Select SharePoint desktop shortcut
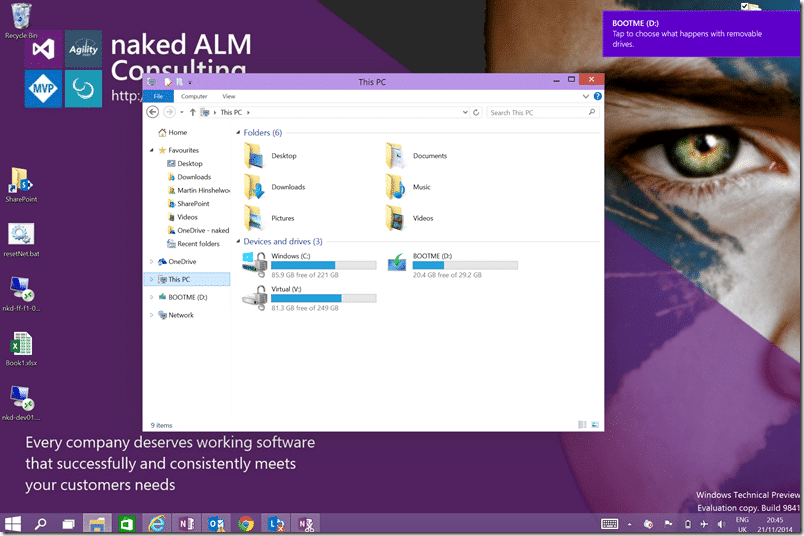The height and width of the screenshot is (536, 804). [21, 185]
